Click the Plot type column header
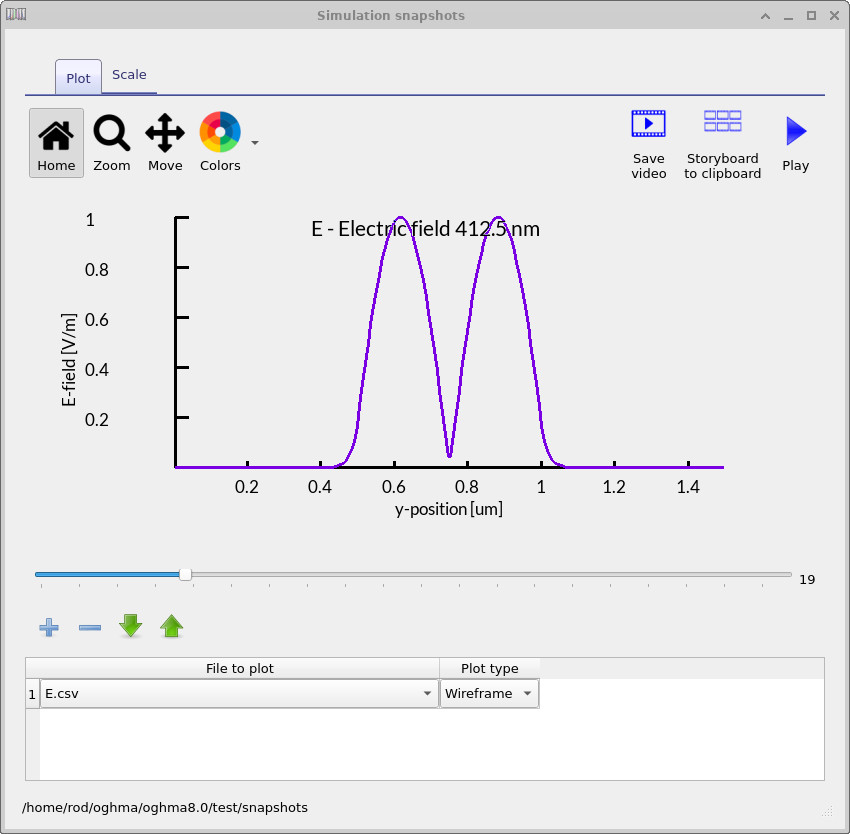Viewport: 850px width, 834px height. pyautogui.click(x=489, y=668)
